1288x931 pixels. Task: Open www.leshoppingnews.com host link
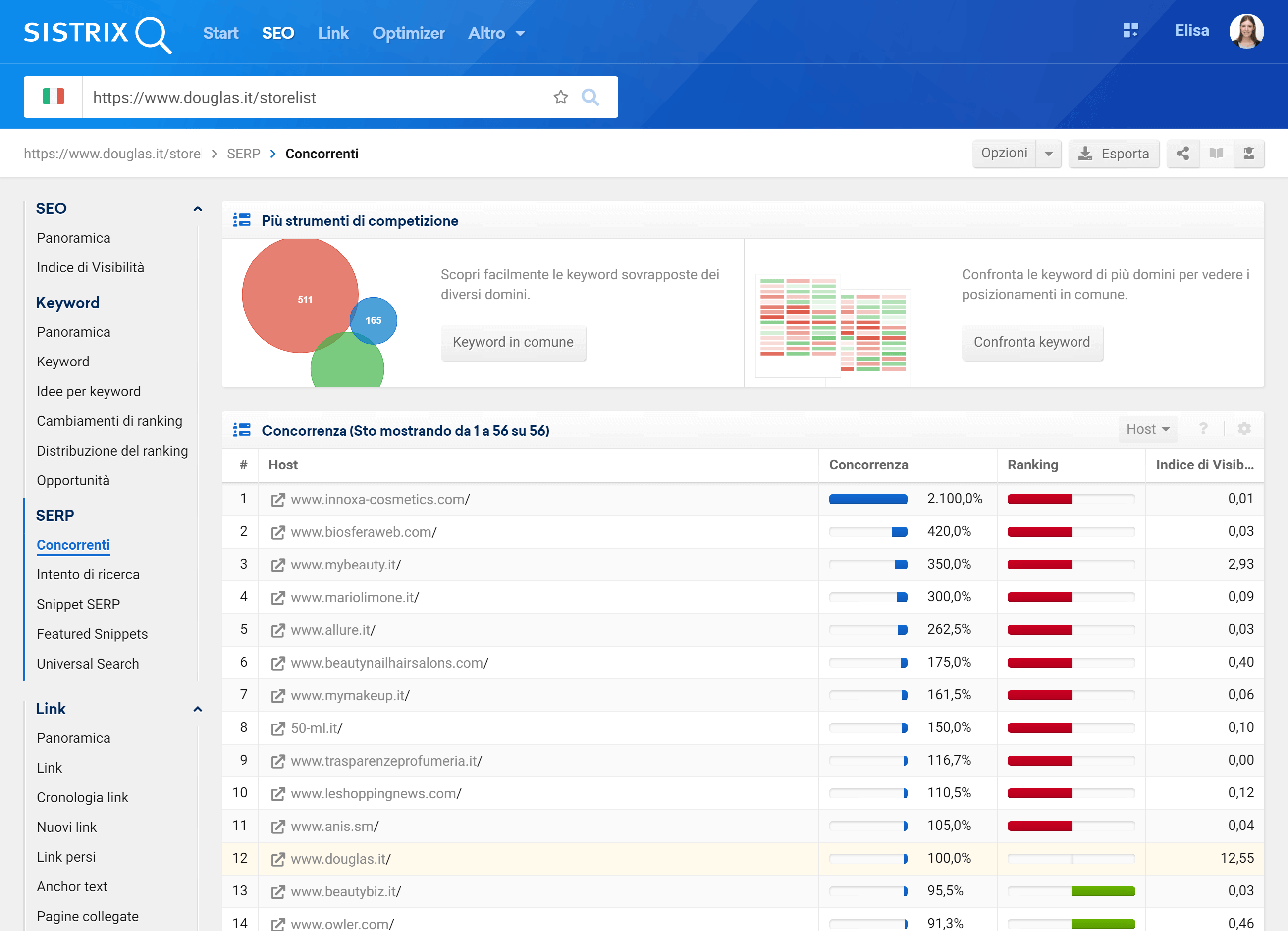[x=376, y=794]
